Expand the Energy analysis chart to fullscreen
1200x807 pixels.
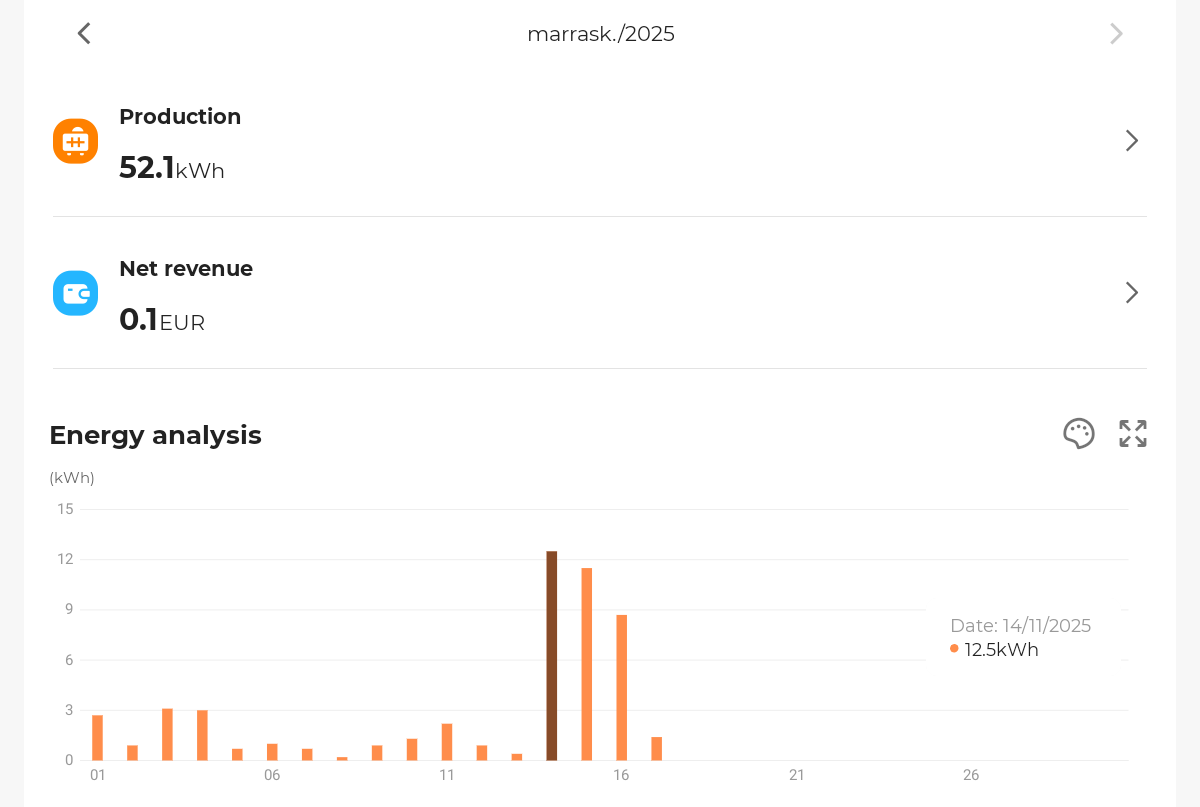1132,434
